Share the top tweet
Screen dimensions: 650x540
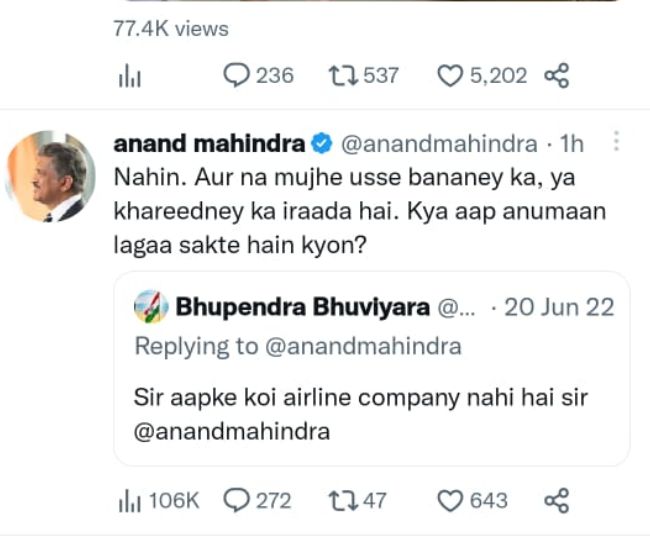point(556,75)
